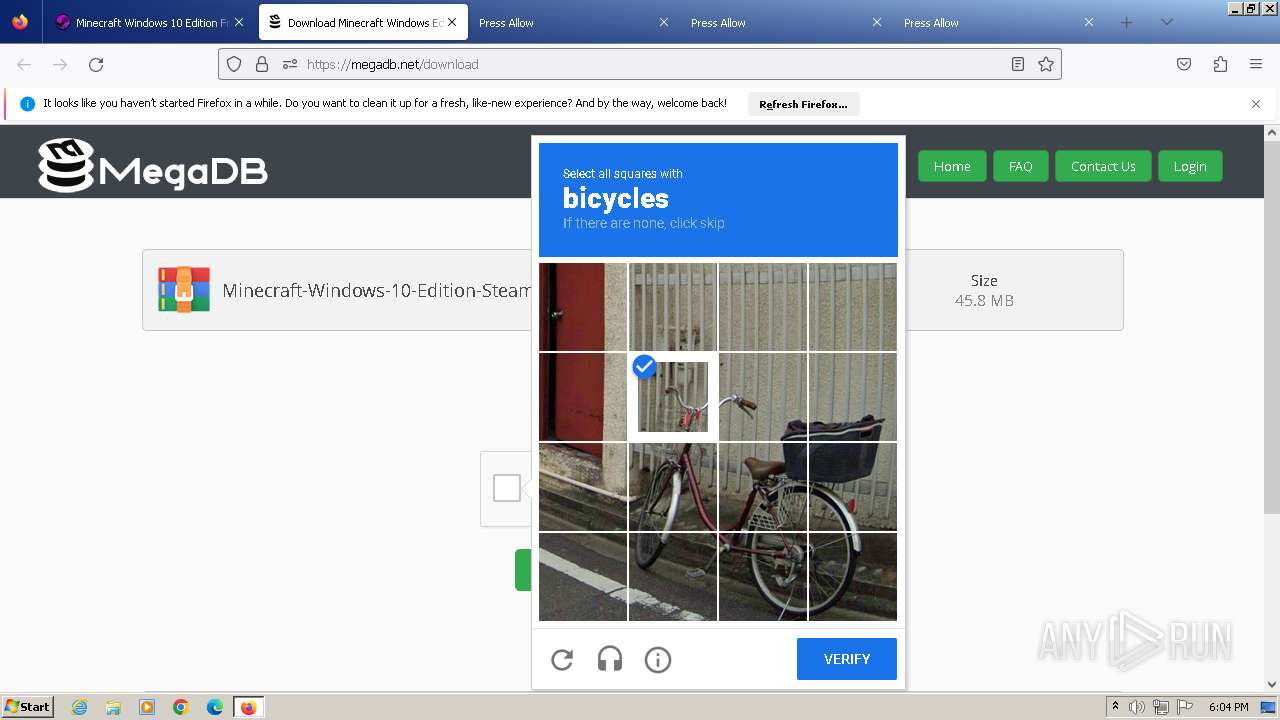Close the Download Minecraft Windows tab
This screenshot has height=720, width=1280.
tap(451, 22)
